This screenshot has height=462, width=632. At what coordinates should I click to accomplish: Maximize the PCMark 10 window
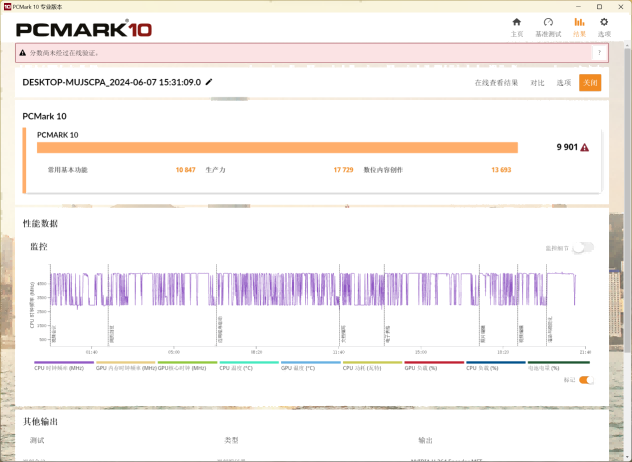599,6
